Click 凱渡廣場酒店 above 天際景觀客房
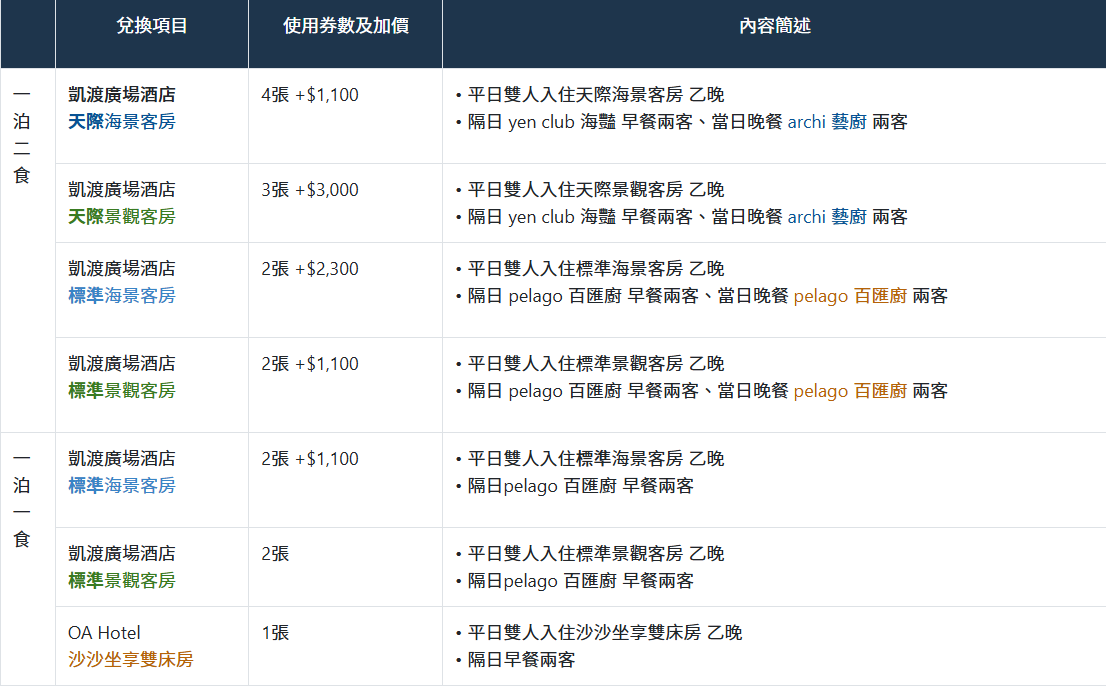The width and height of the screenshot is (1106, 687). click(121, 190)
